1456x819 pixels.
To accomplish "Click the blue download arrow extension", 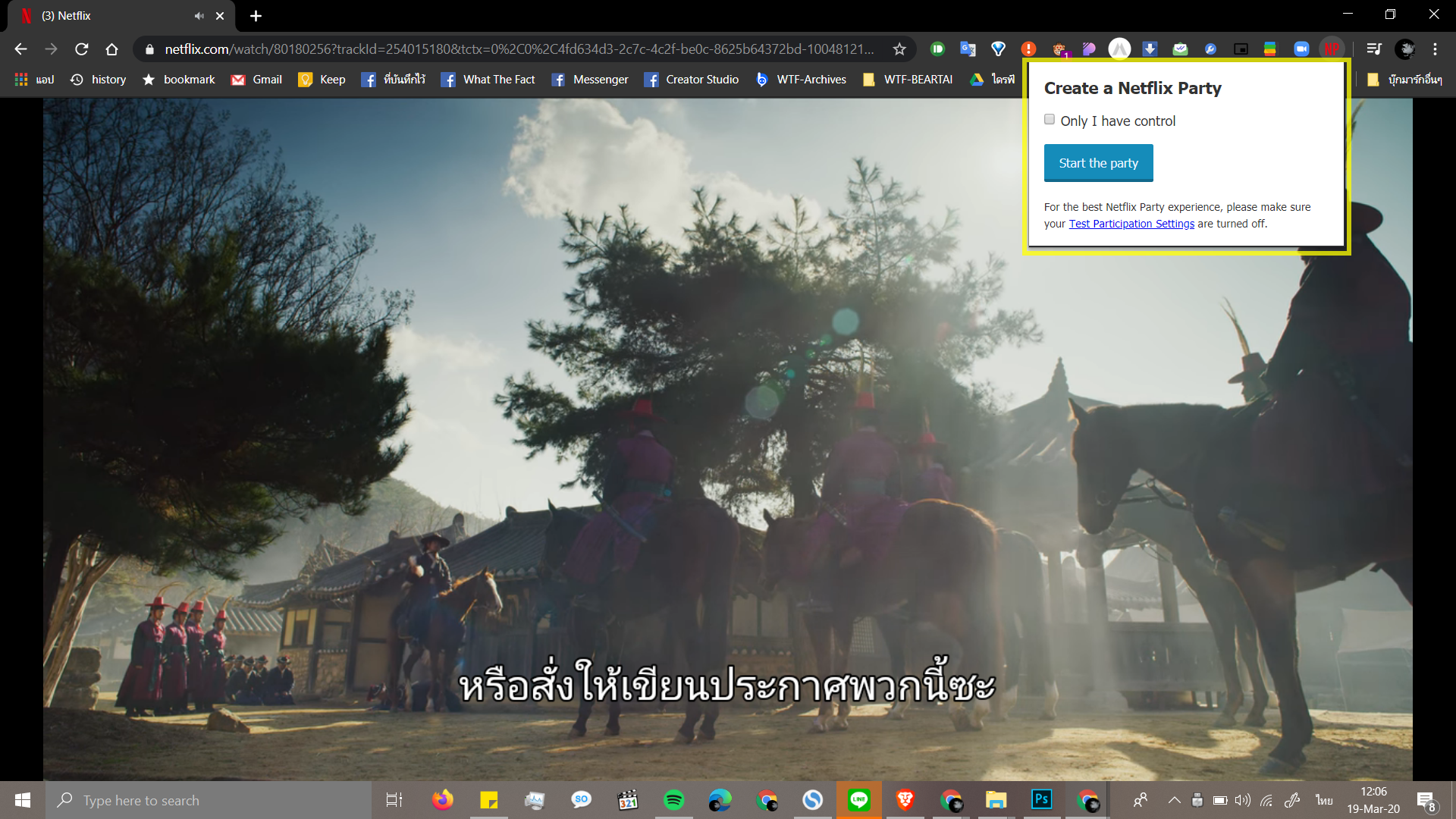I will (1150, 49).
